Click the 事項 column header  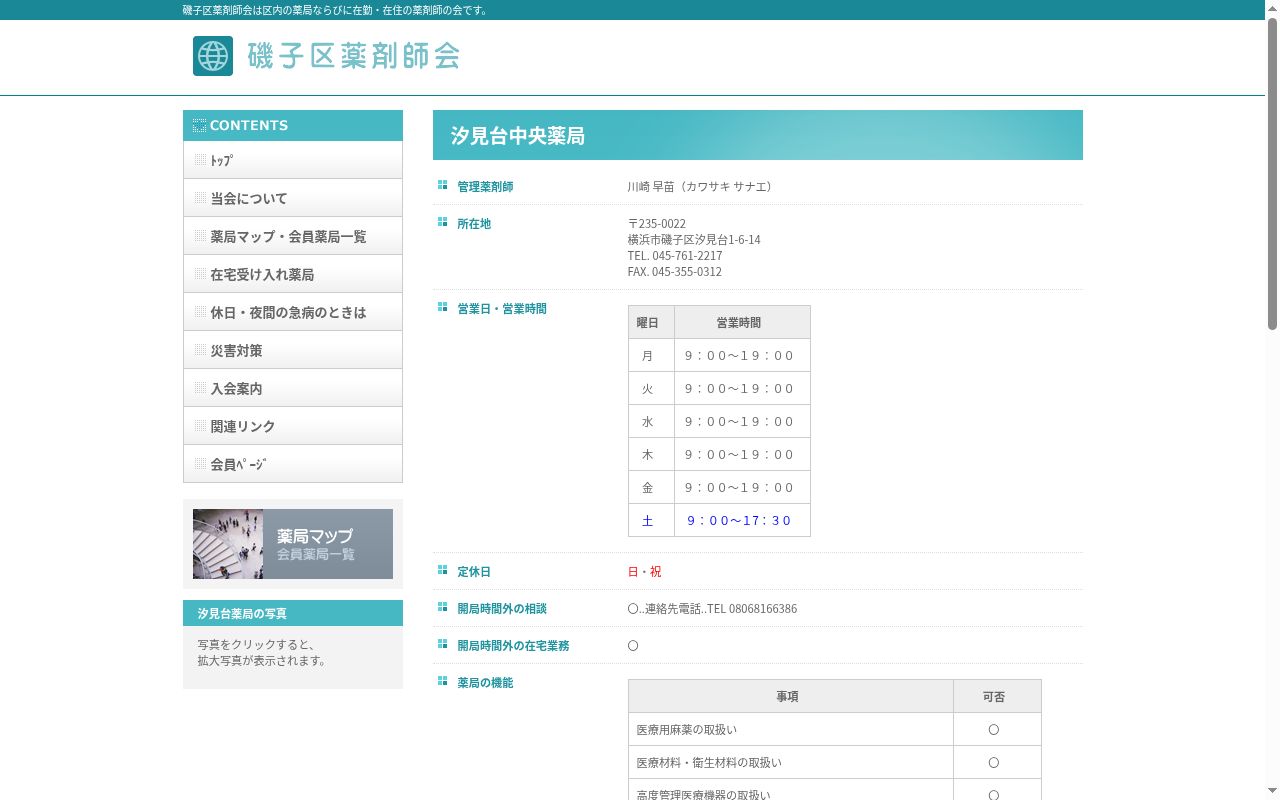pyautogui.click(x=791, y=696)
